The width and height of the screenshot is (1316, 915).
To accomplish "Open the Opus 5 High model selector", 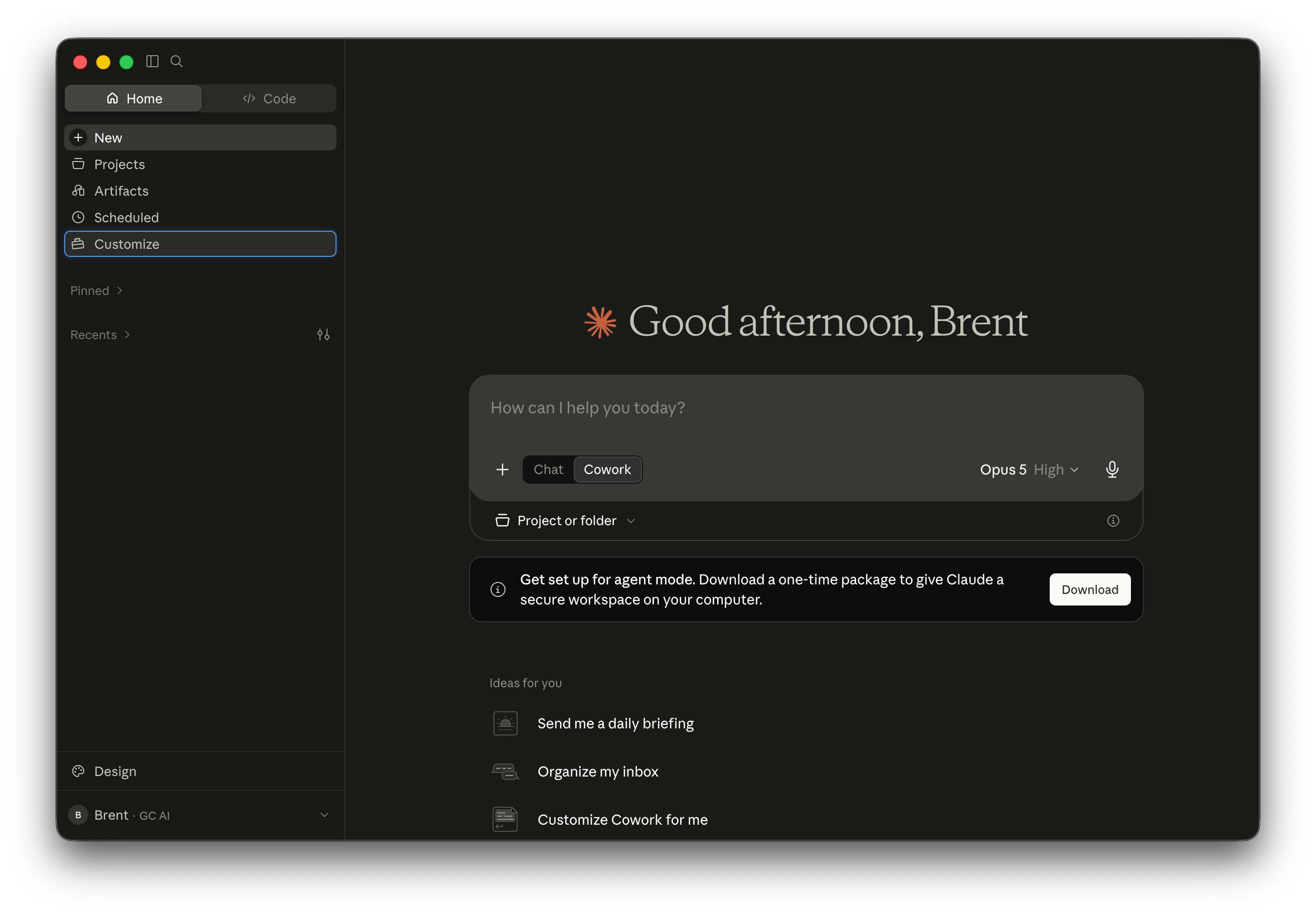I will coord(1030,470).
